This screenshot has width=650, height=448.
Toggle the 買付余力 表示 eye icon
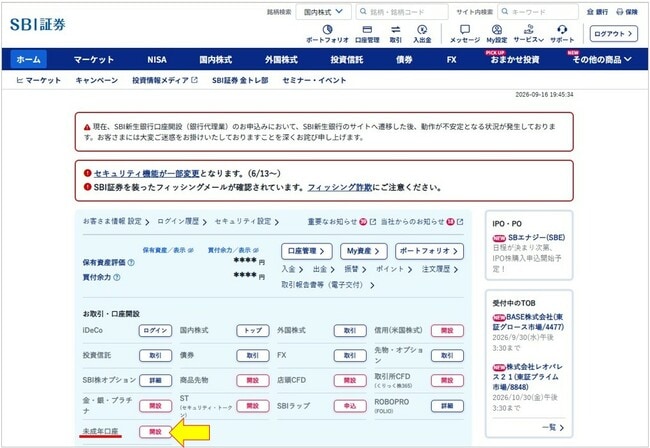coord(256,250)
